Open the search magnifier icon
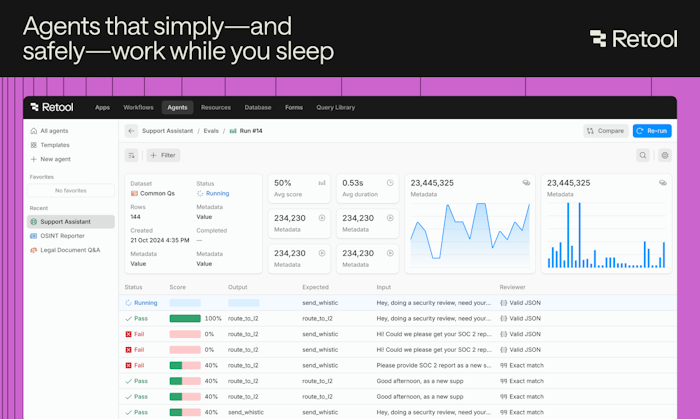The height and width of the screenshot is (419, 700). coord(643,155)
